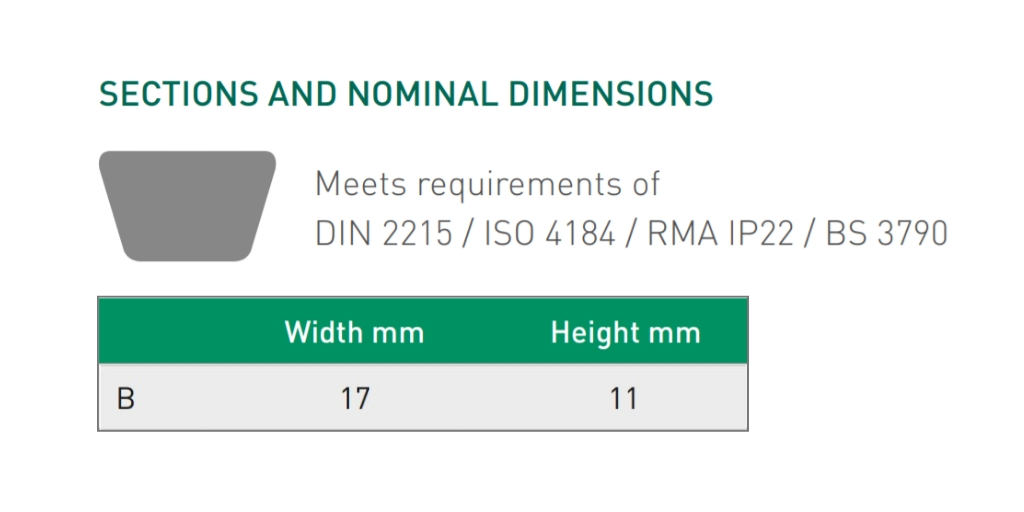Viewport: 1024px width, 512px height.
Task: Click the word 'DIMENSIONS' in the heading
Action: point(611,94)
